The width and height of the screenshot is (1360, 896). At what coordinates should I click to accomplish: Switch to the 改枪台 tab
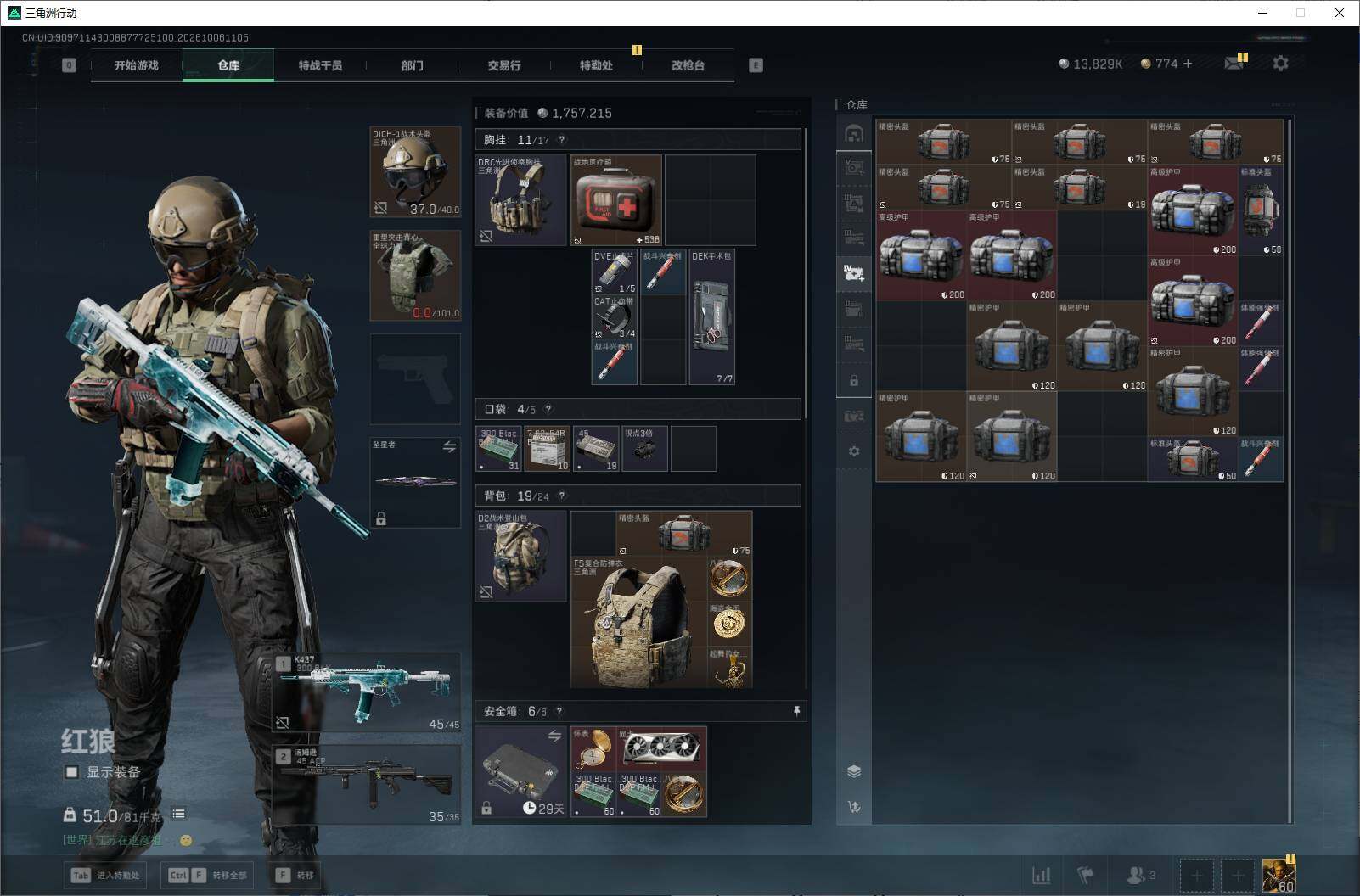click(x=688, y=65)
